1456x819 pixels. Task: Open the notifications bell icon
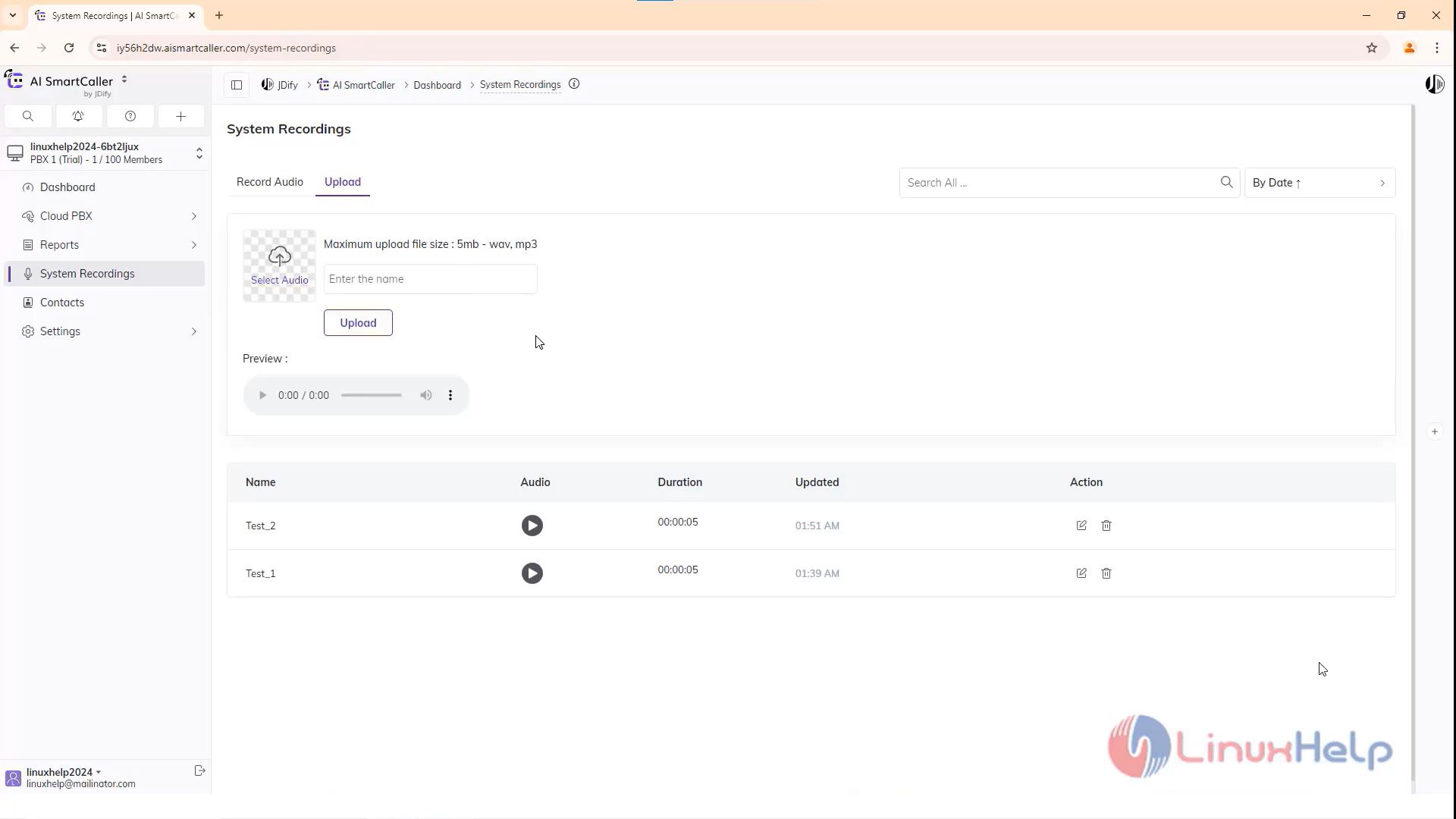pos(78,116)
